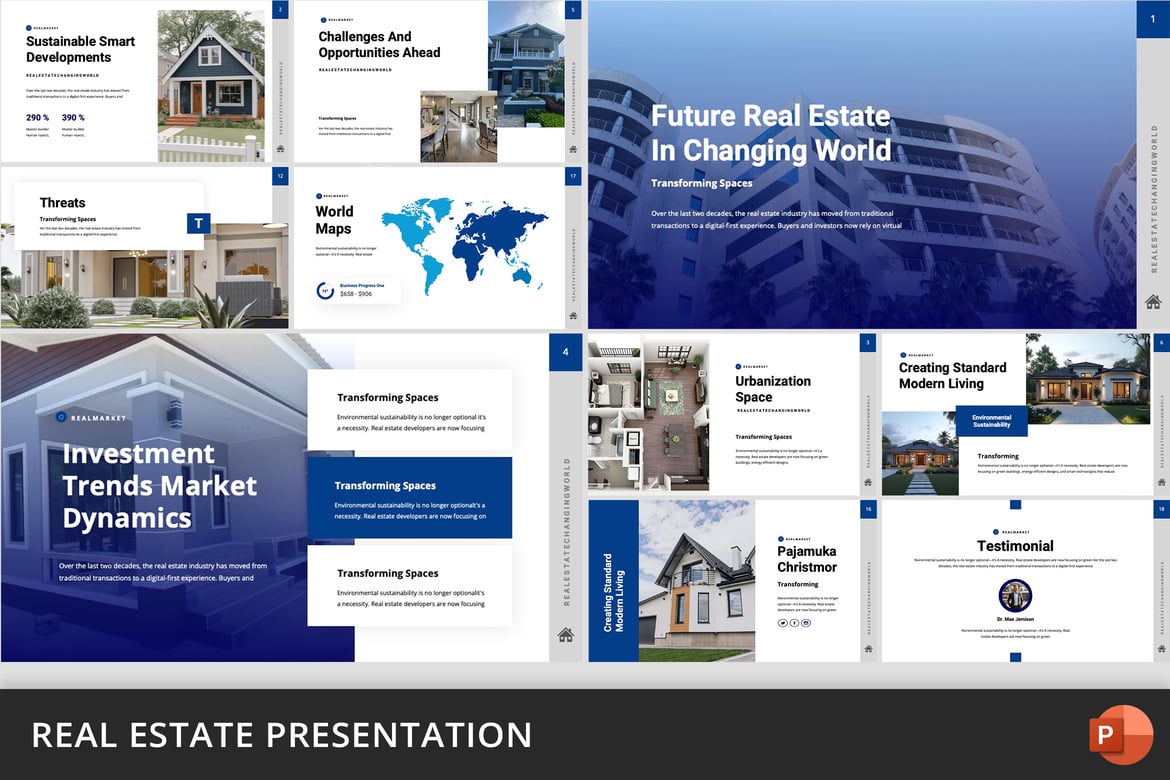Click page number badge 17 on World Maps slide
Viewport: 1170px width, 780px height.
(x=573, y=176)
